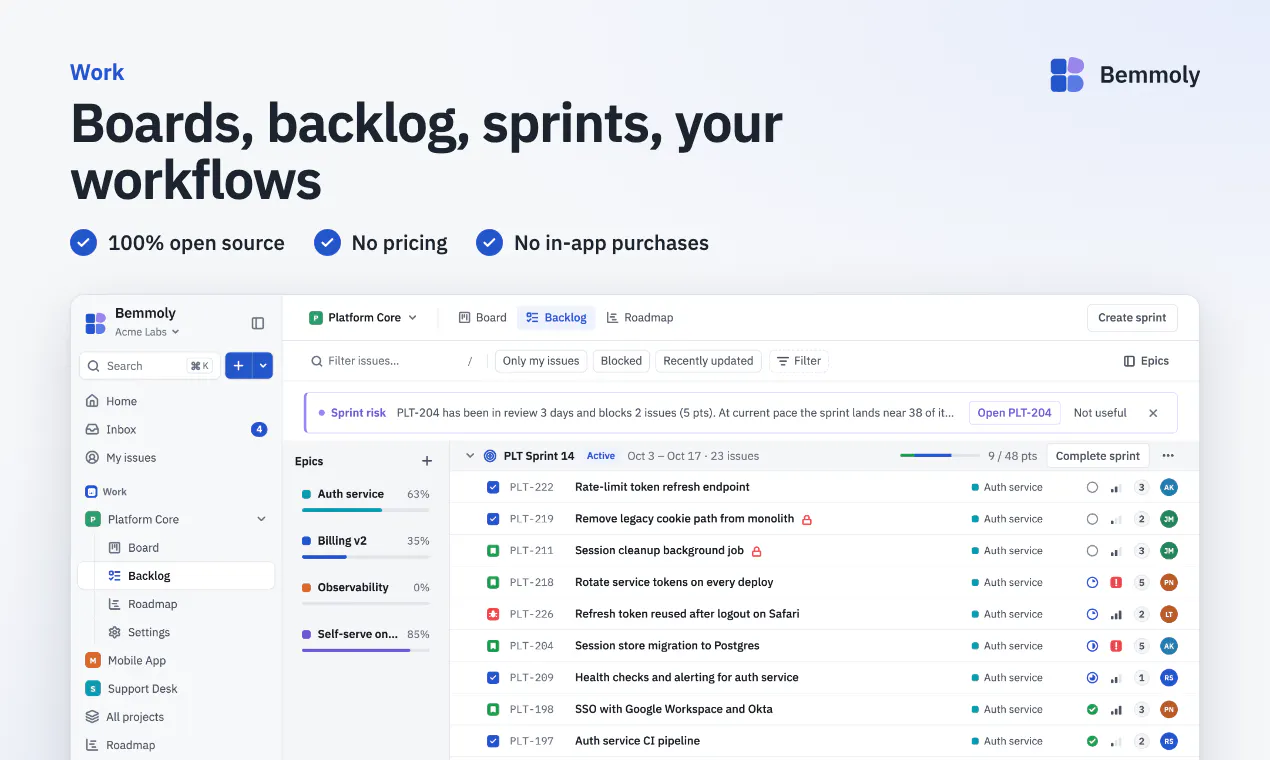Toggle the PLT-209 issue checkbox
Viewport: 1270px width, 760px height.
[493, 677]
